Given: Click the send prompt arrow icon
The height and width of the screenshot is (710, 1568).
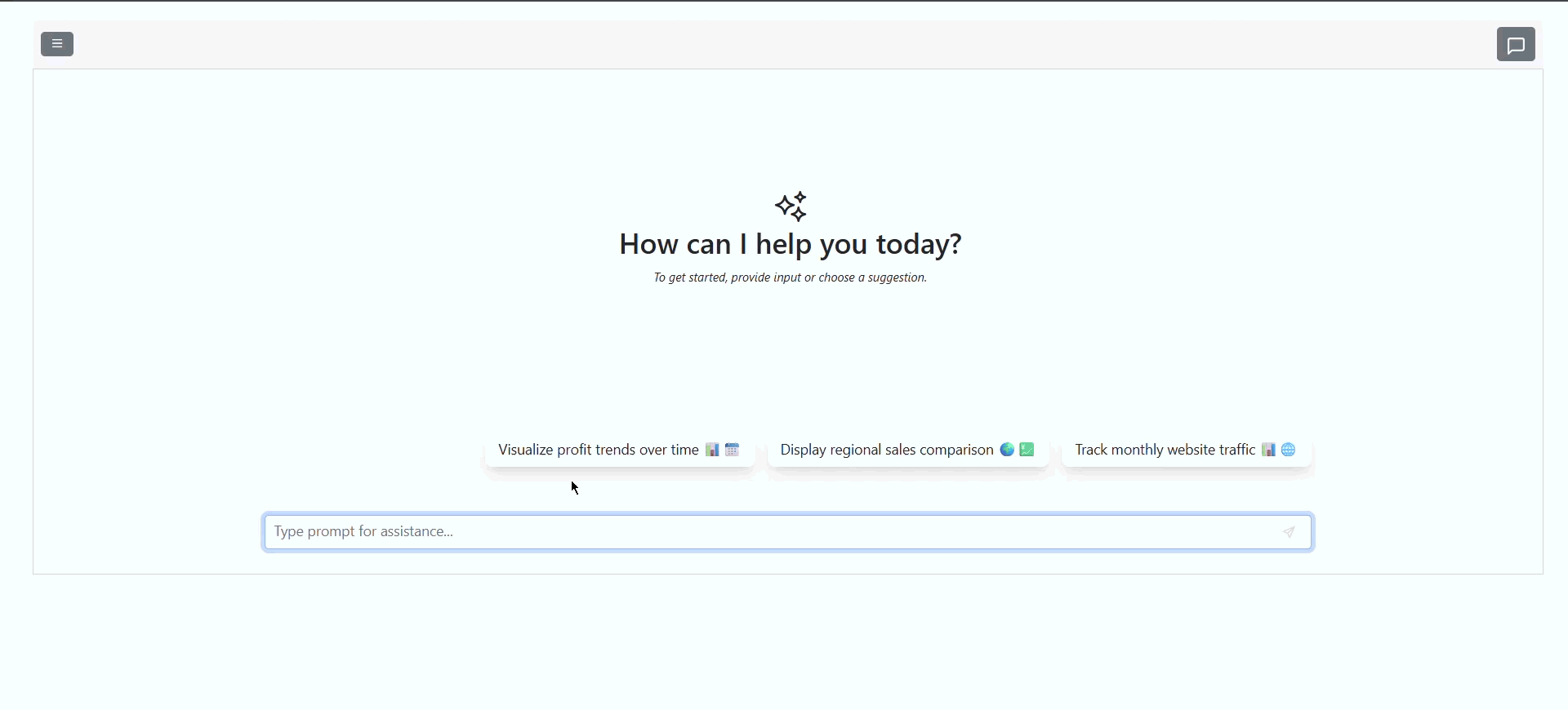Looking at the screenshot, I should (x=1290, y=533).
